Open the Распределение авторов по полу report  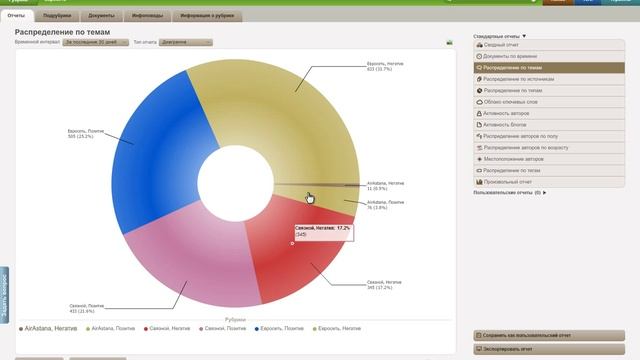click(x=549, y=136)
